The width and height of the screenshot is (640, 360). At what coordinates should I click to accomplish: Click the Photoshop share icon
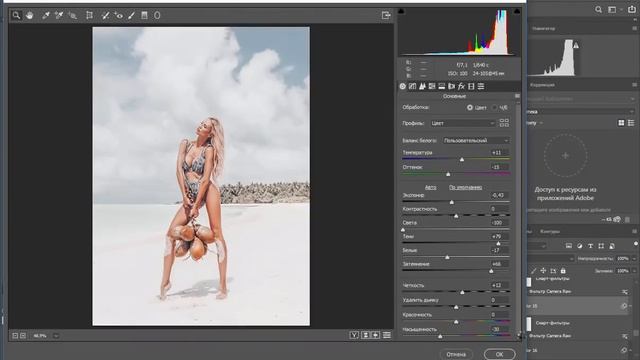coord(632,9)
